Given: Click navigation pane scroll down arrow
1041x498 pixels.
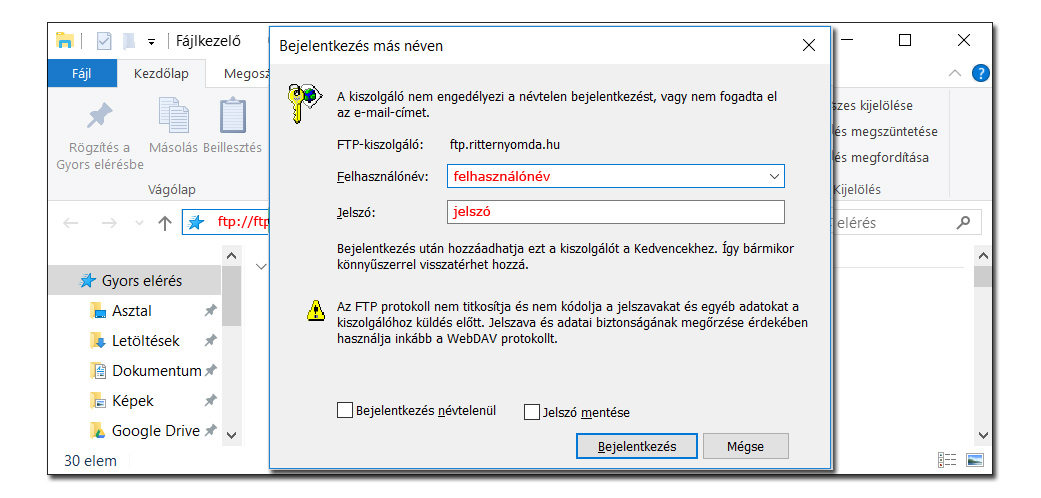Looking at the screenshot, I should [x=231, y=435].
